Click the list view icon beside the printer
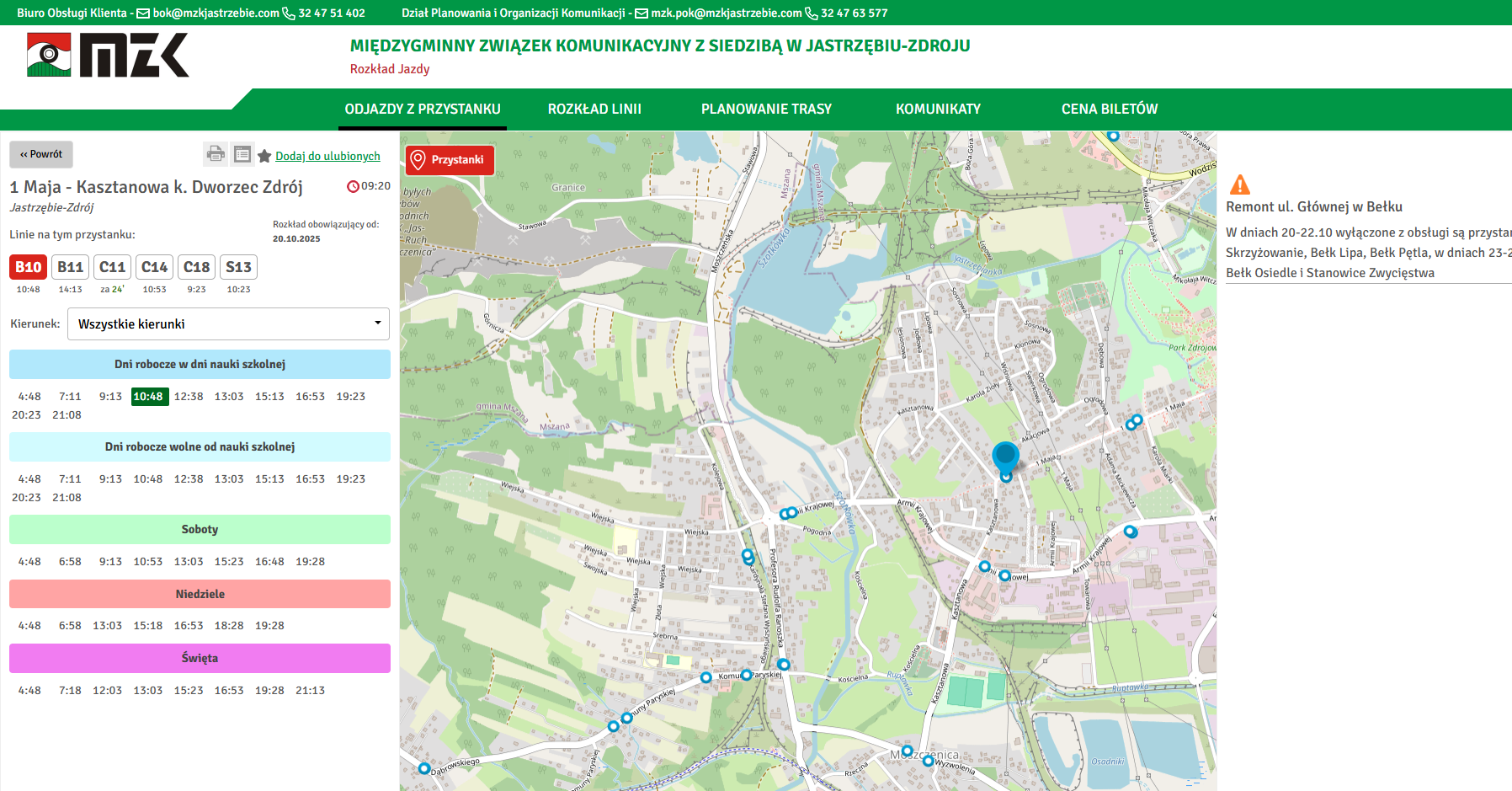1512x791 pixels. coord(242,154)
